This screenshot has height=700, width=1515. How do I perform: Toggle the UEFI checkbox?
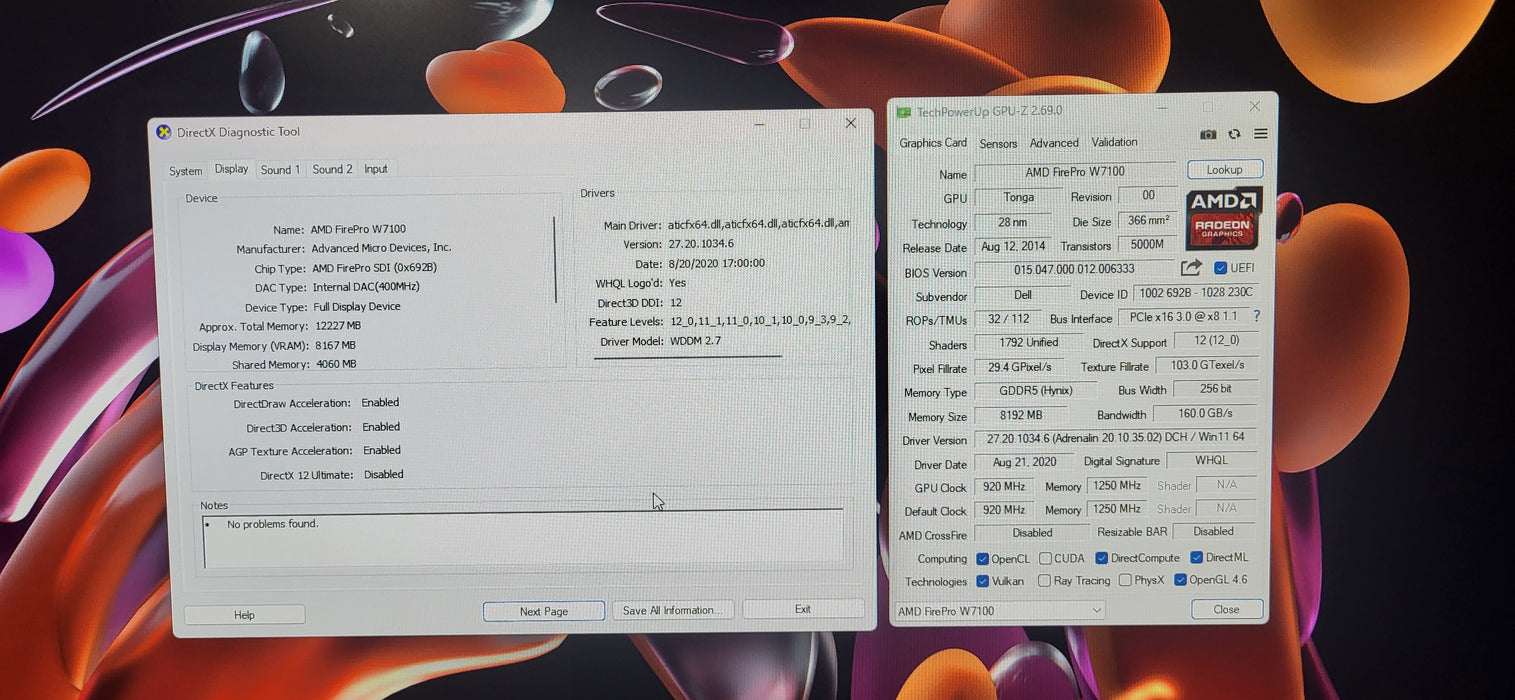[1220, 268]
